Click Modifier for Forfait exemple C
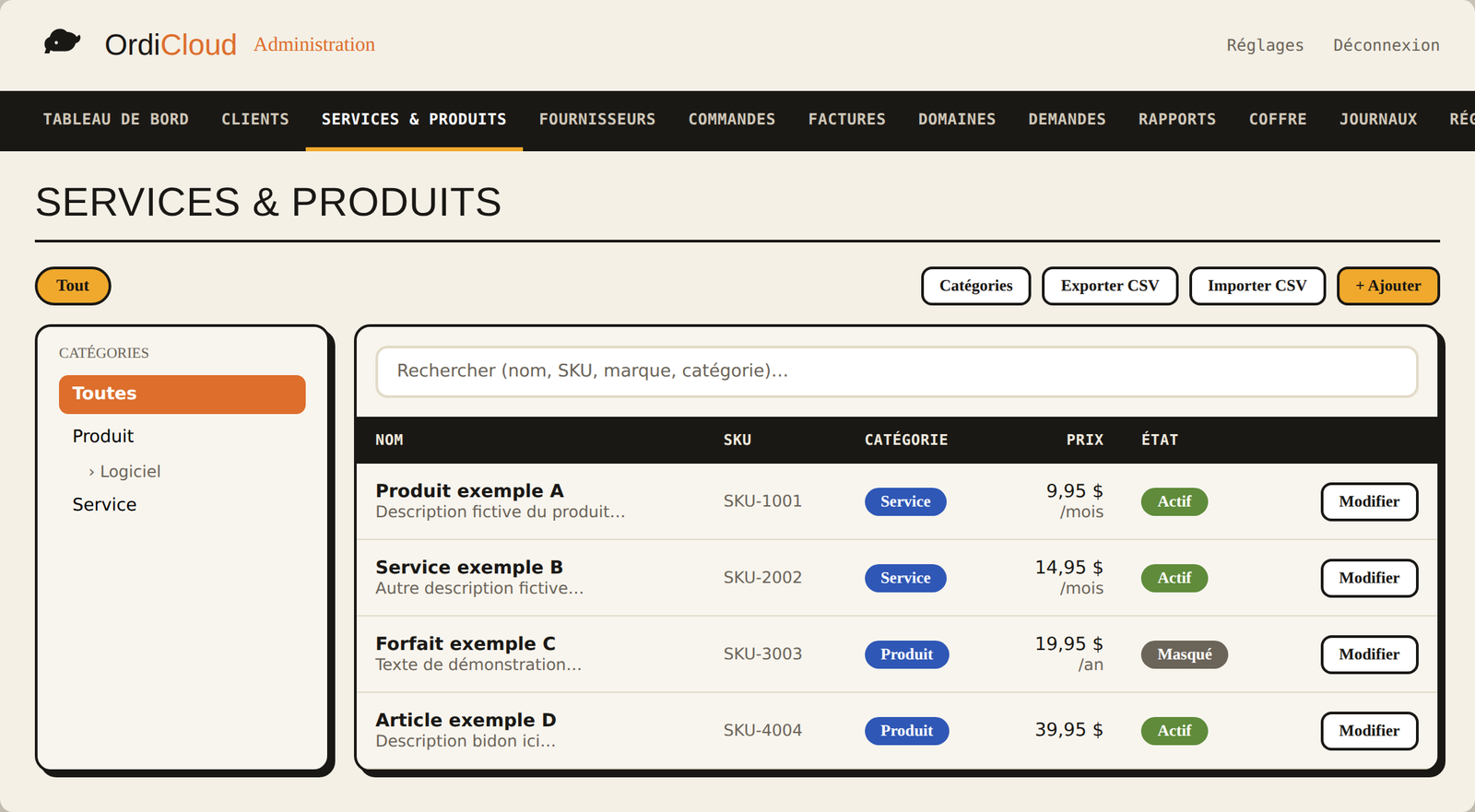The image size is (1475, 812). (1369, 654)
